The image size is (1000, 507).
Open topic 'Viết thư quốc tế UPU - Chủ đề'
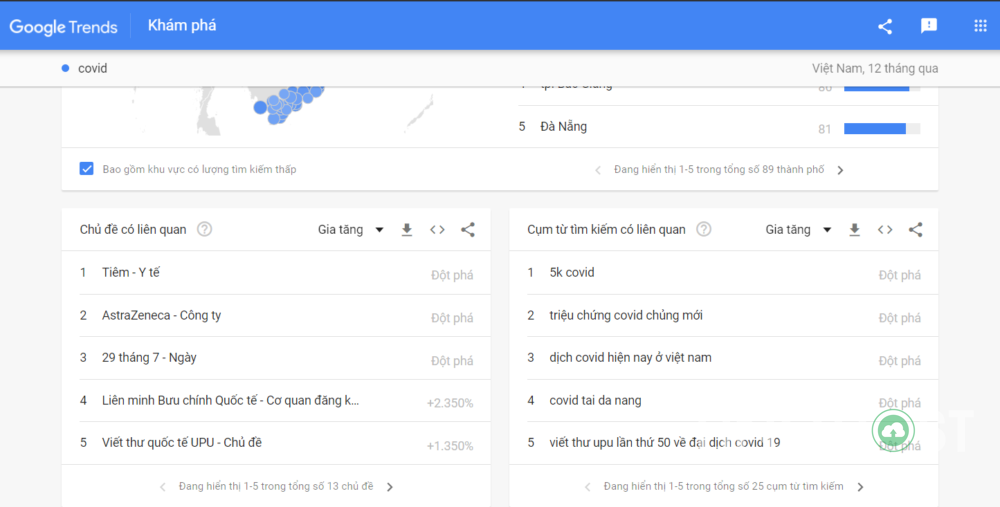182,443
